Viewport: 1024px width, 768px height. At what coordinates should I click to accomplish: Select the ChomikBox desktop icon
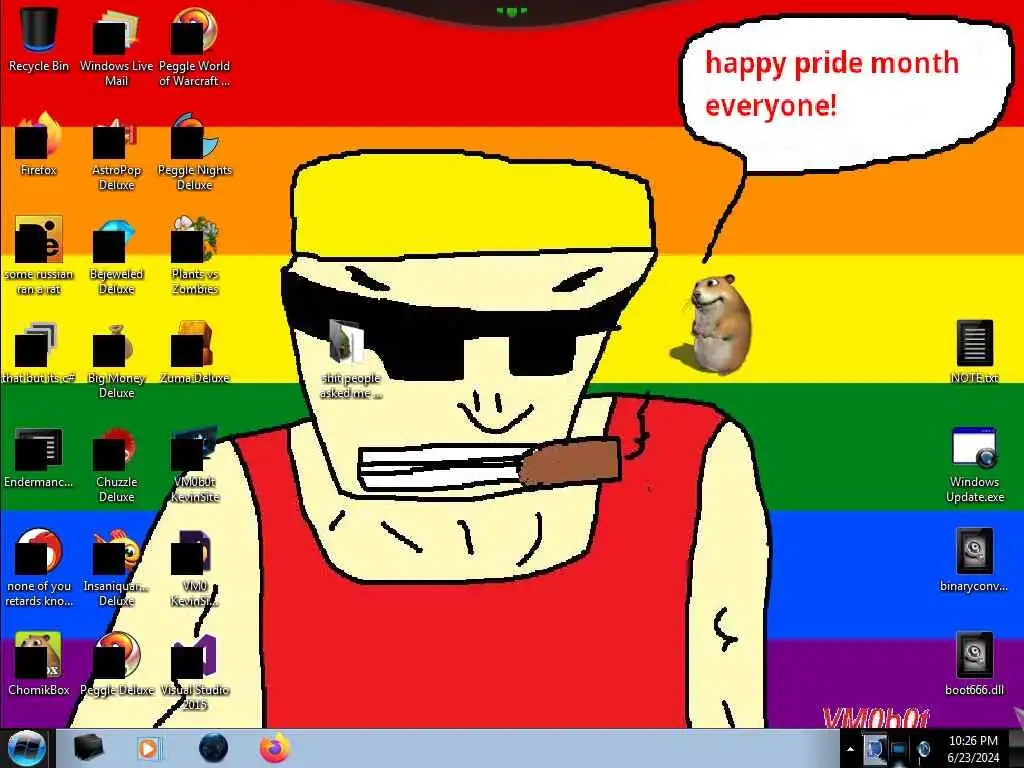pos(39,664)
